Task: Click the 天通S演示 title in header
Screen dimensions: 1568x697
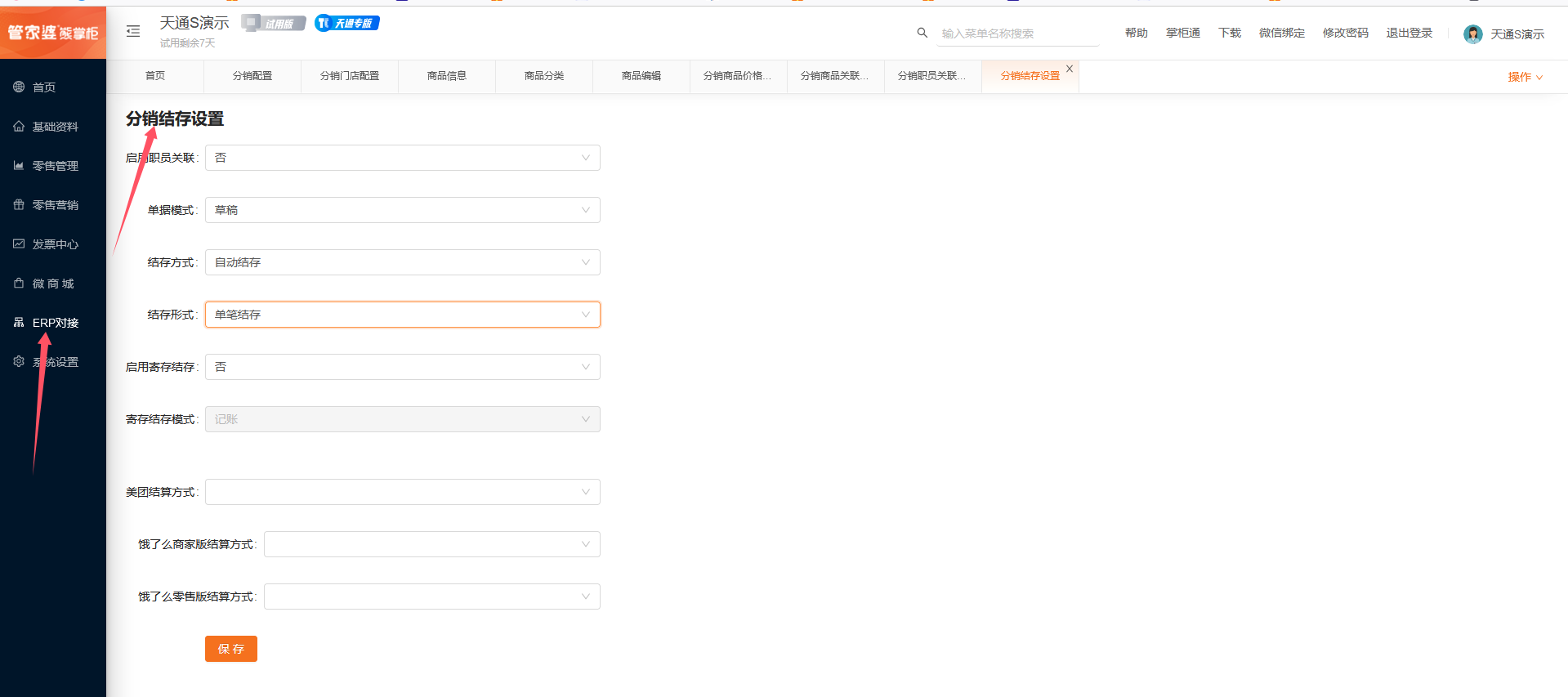Action: (x=194, y=23)
